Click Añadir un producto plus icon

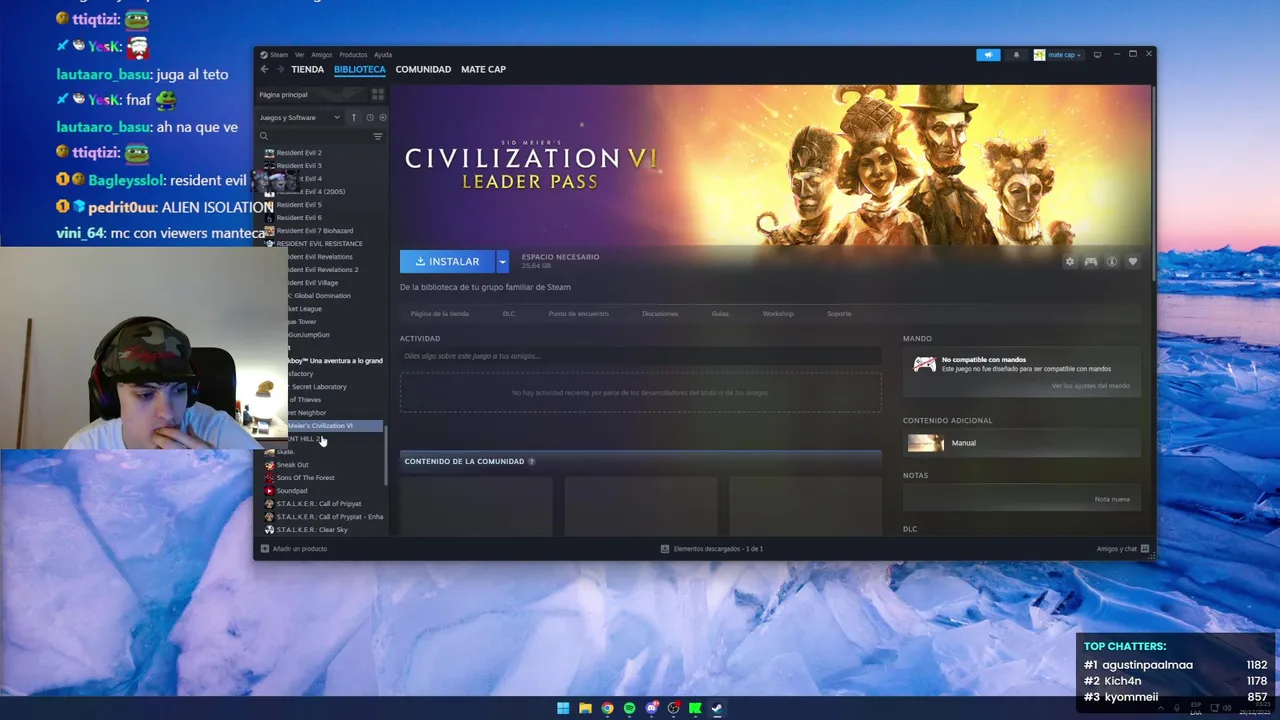265,548
